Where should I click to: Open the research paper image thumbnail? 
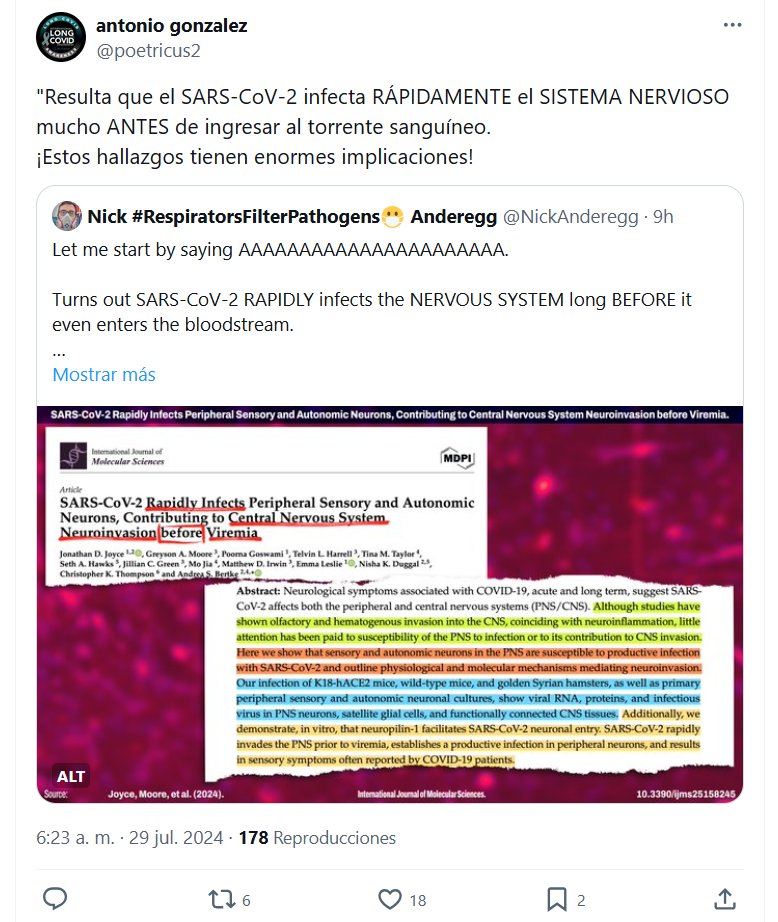pos(390,604)
